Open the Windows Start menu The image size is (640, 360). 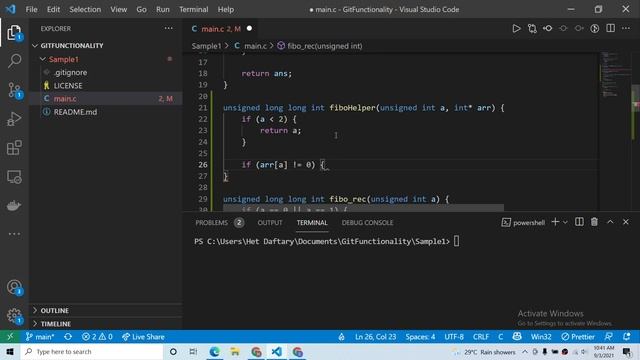10,351
